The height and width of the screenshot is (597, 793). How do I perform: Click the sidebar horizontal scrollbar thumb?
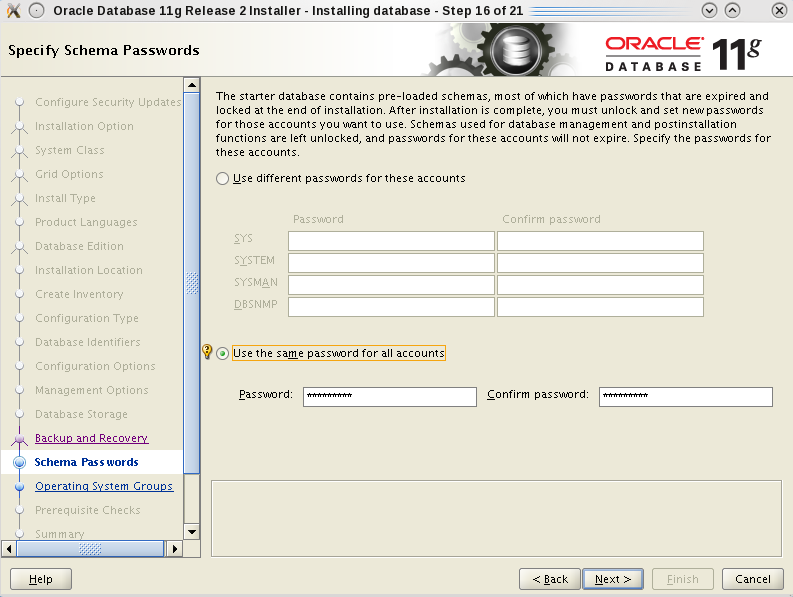click(x=91, y=548)
